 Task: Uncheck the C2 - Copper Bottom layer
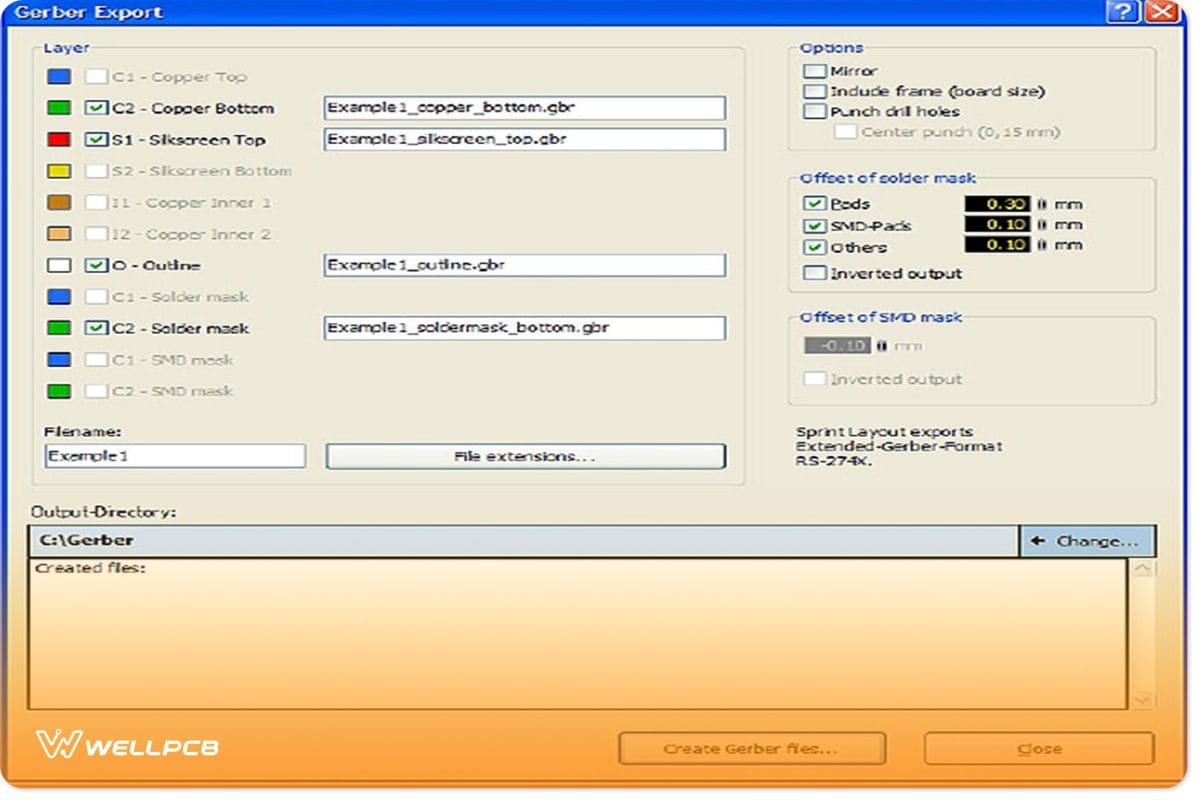tap(96, 108)
